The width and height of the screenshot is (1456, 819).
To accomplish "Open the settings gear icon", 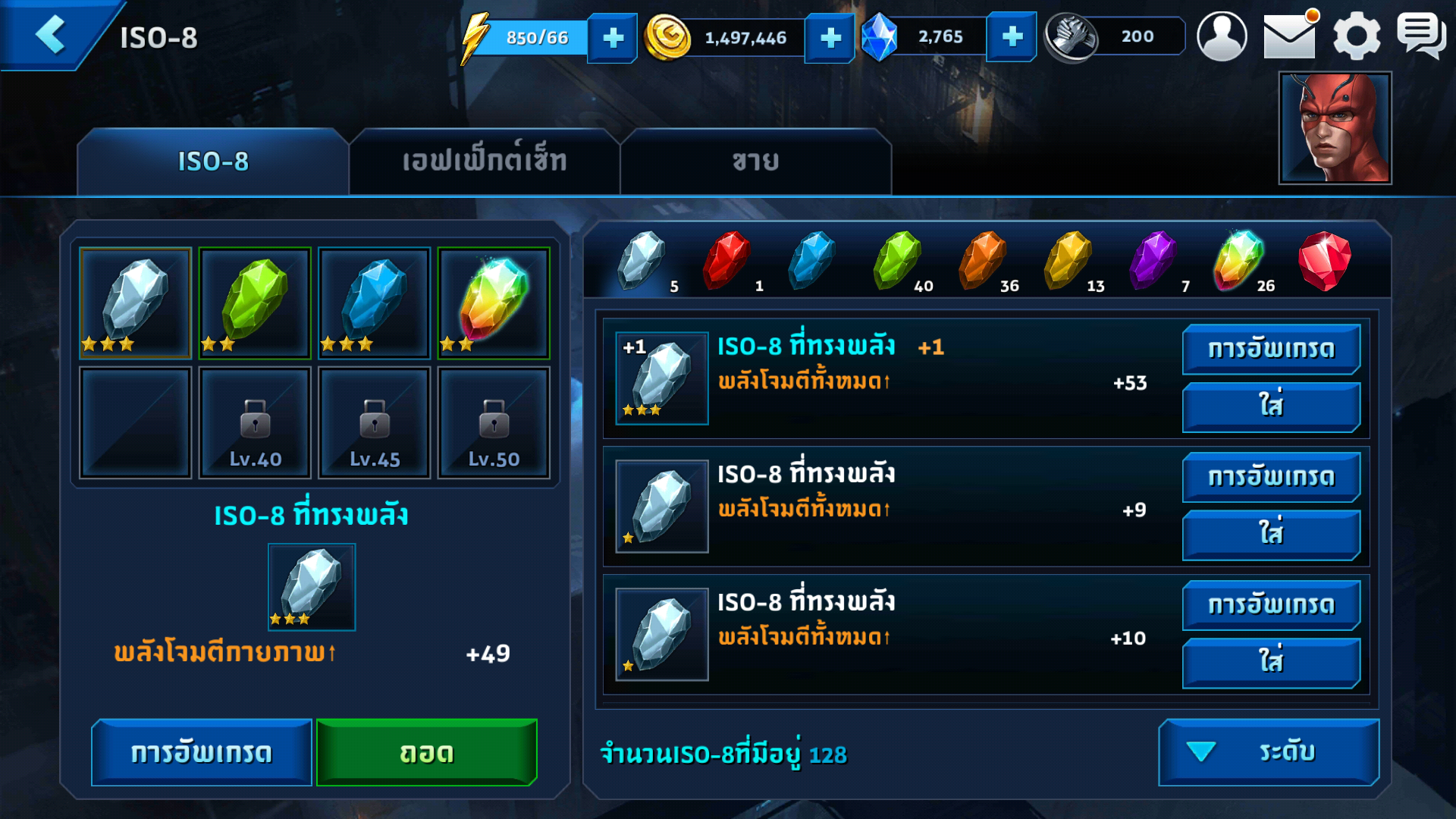I will [x=1357, y=36].
